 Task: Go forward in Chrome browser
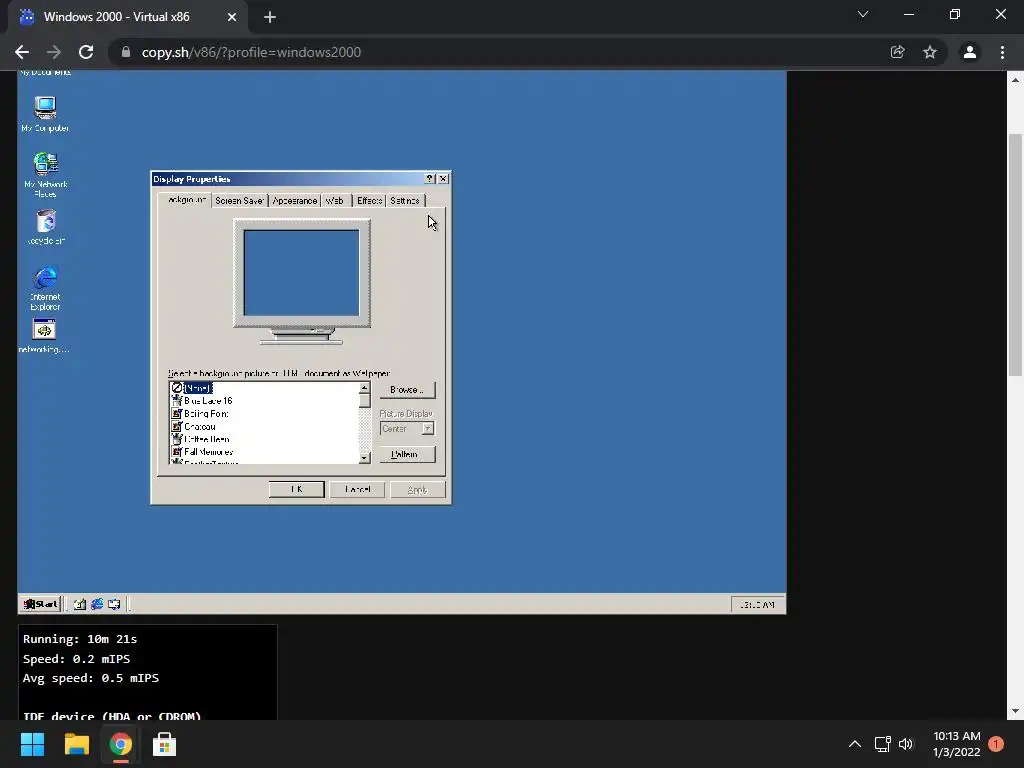(54, 52)
